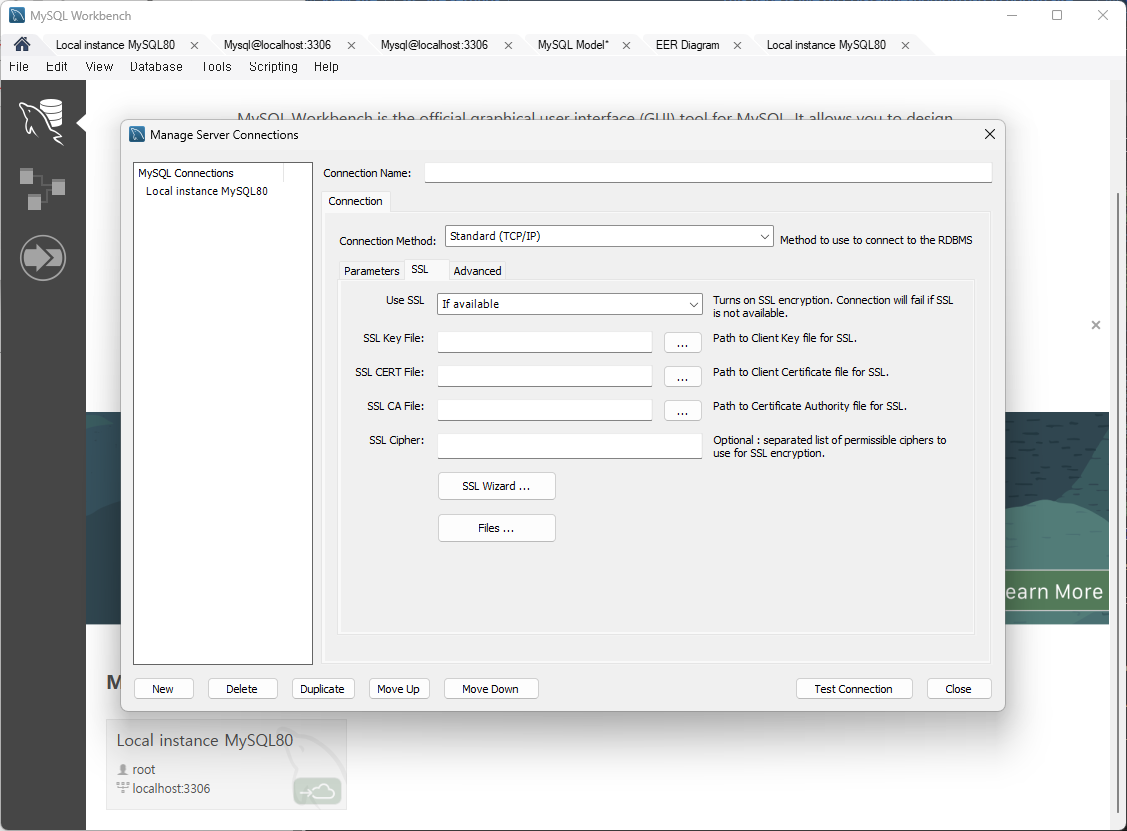Screen dimensions: 1127x831
Task: Dismiss the welcome banner with the gray X
Action: pyautogui.click(x=1095, y=325)
